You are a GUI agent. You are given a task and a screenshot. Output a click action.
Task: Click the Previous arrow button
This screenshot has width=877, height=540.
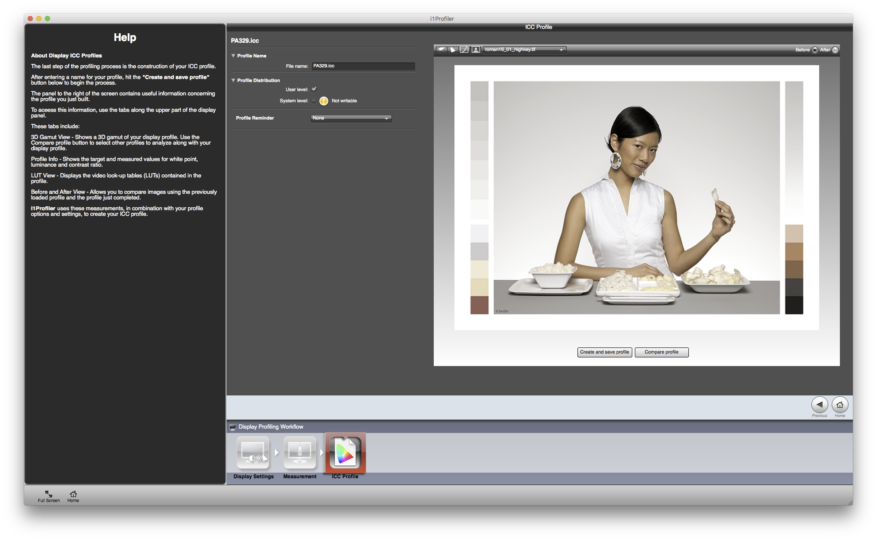click(x=819, y=404)
